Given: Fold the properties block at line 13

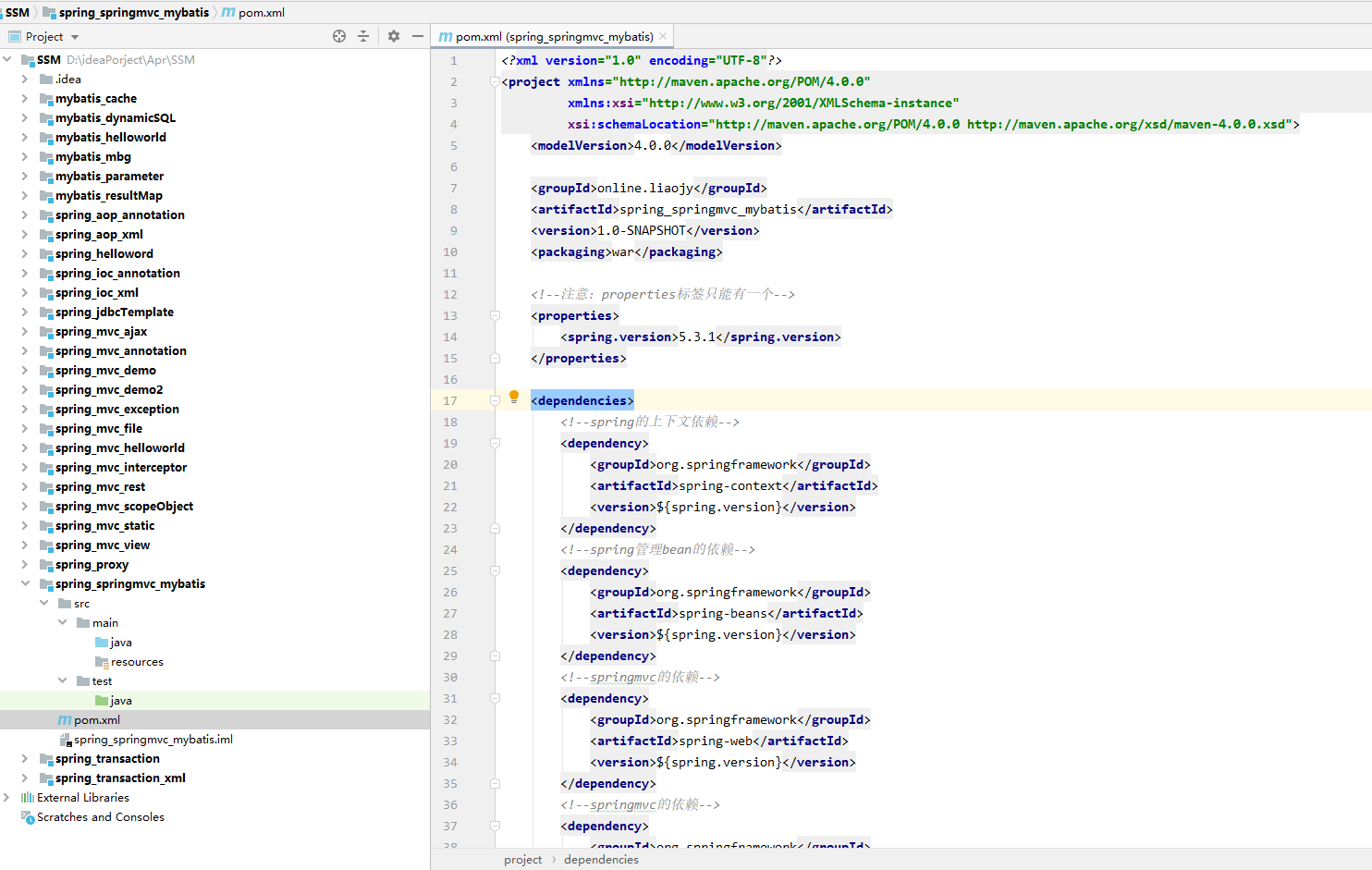Looking at the screenshot, I should coord(495,315).
